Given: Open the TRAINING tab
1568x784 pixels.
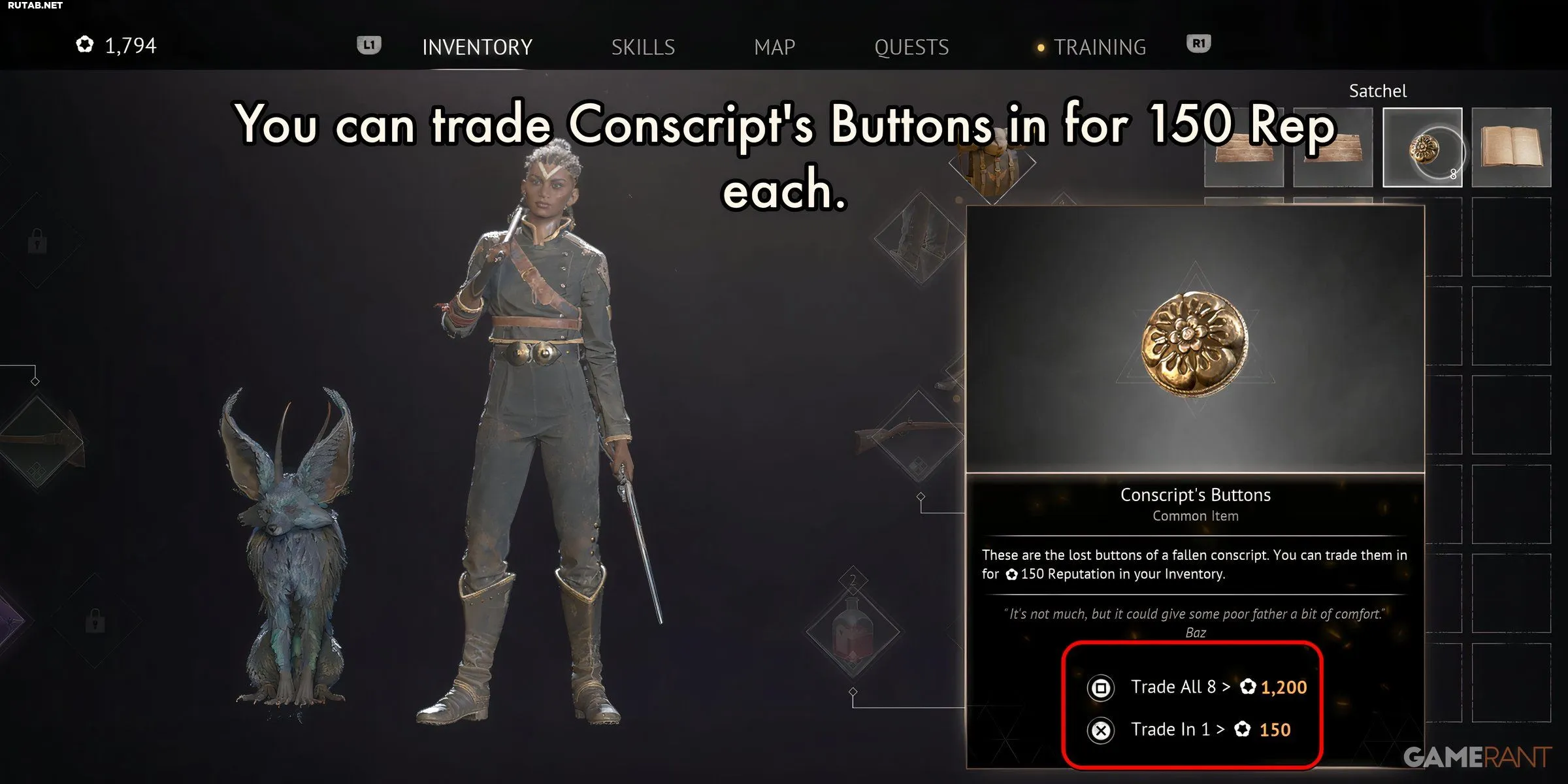Looking at the screenshot, I should pyautogui.click(x=1100, y=47).
